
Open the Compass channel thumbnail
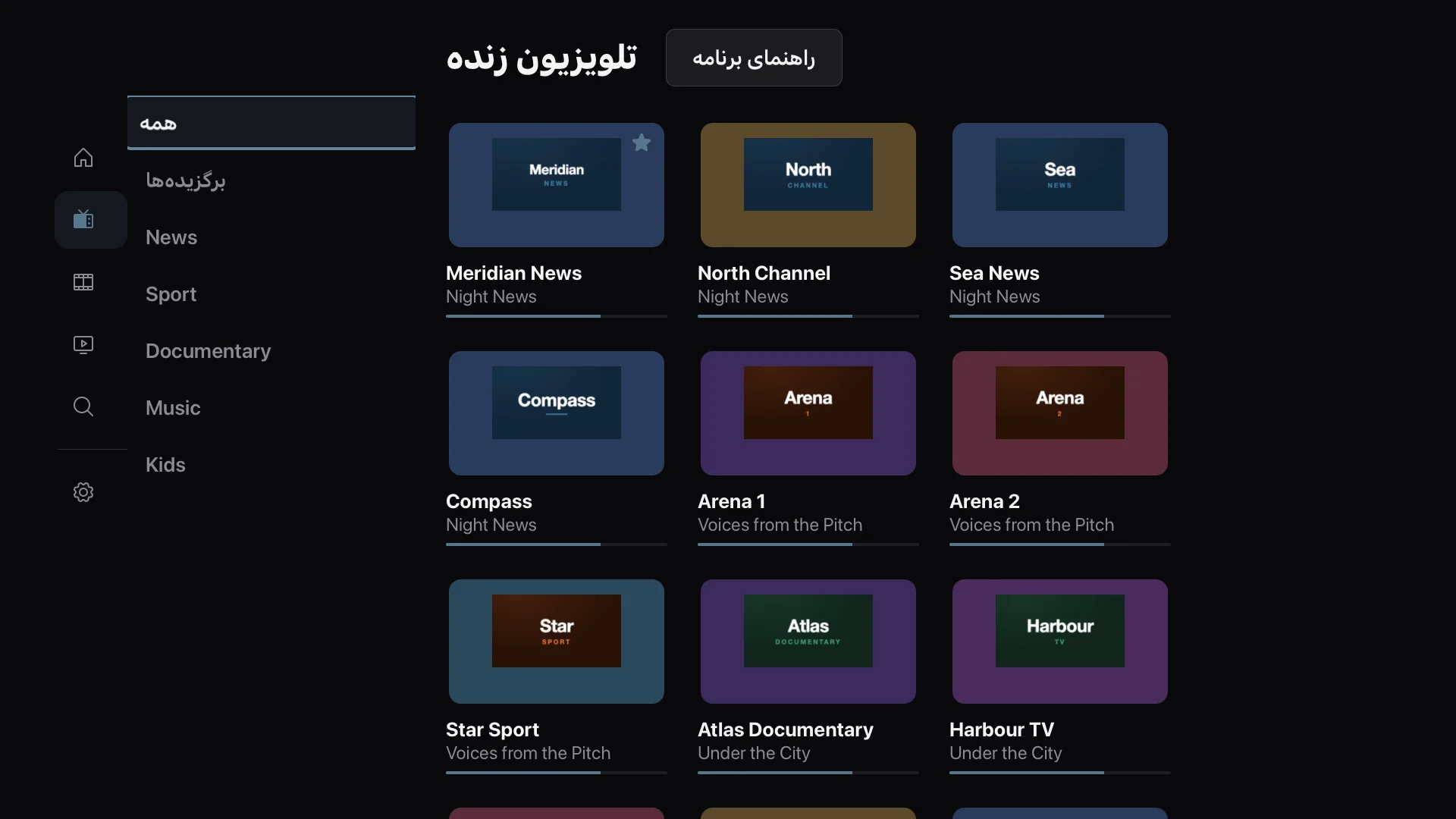pyautogui.click(x=557, y=413)
